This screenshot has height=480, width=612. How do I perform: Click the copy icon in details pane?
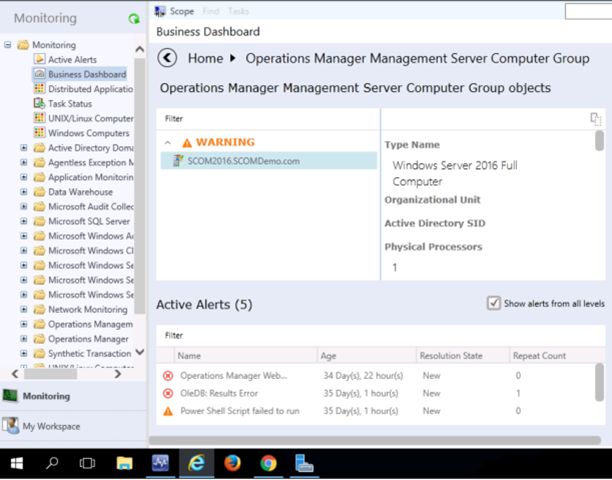pyautogui.click(x=595, y=119)
